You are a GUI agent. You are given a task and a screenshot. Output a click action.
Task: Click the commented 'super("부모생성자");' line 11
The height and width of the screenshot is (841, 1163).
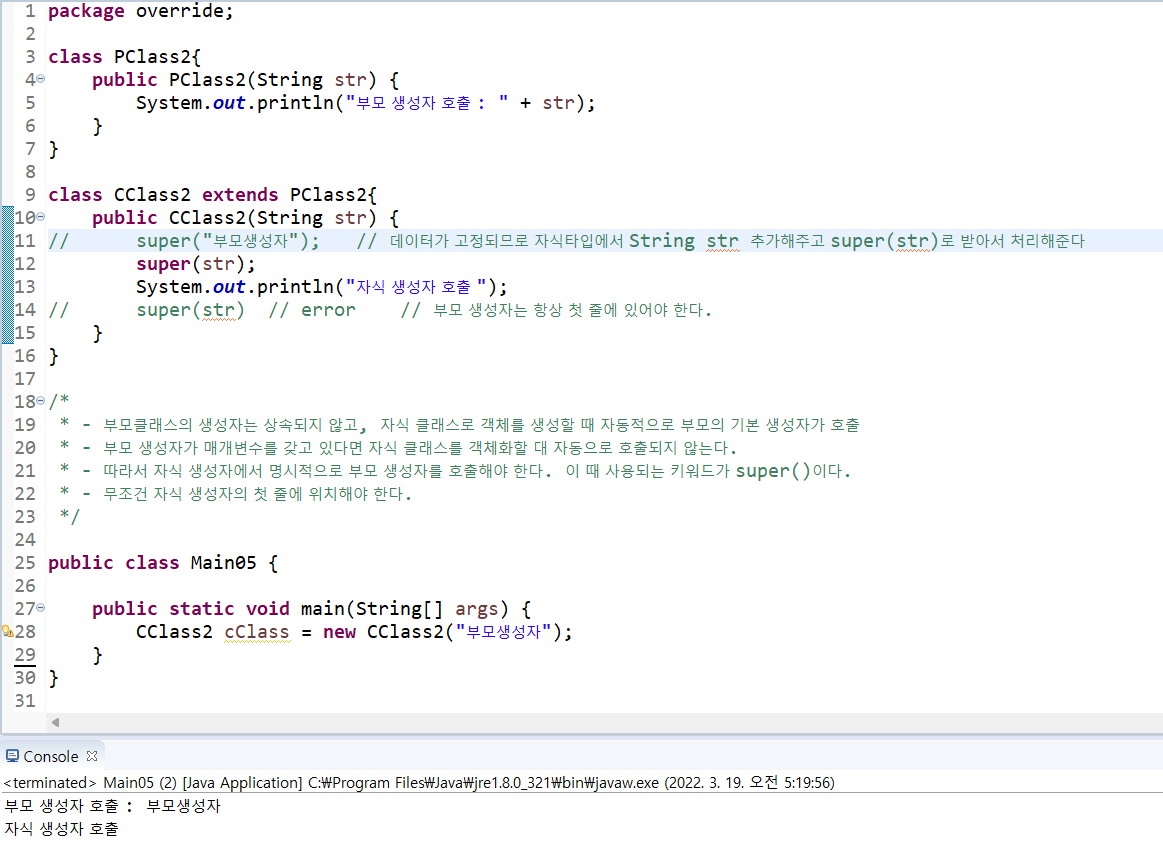coord(566,241)
